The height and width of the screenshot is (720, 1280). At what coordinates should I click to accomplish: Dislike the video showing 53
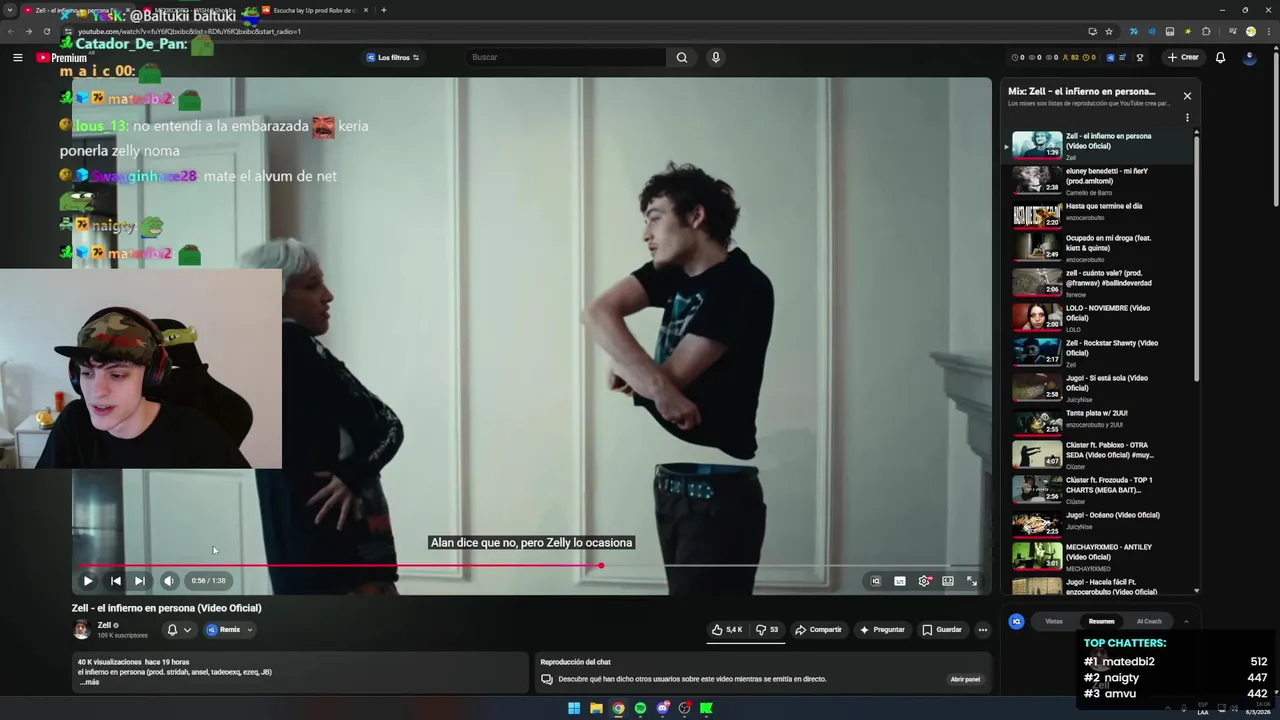pyautogui.click(x=766, y=630)
